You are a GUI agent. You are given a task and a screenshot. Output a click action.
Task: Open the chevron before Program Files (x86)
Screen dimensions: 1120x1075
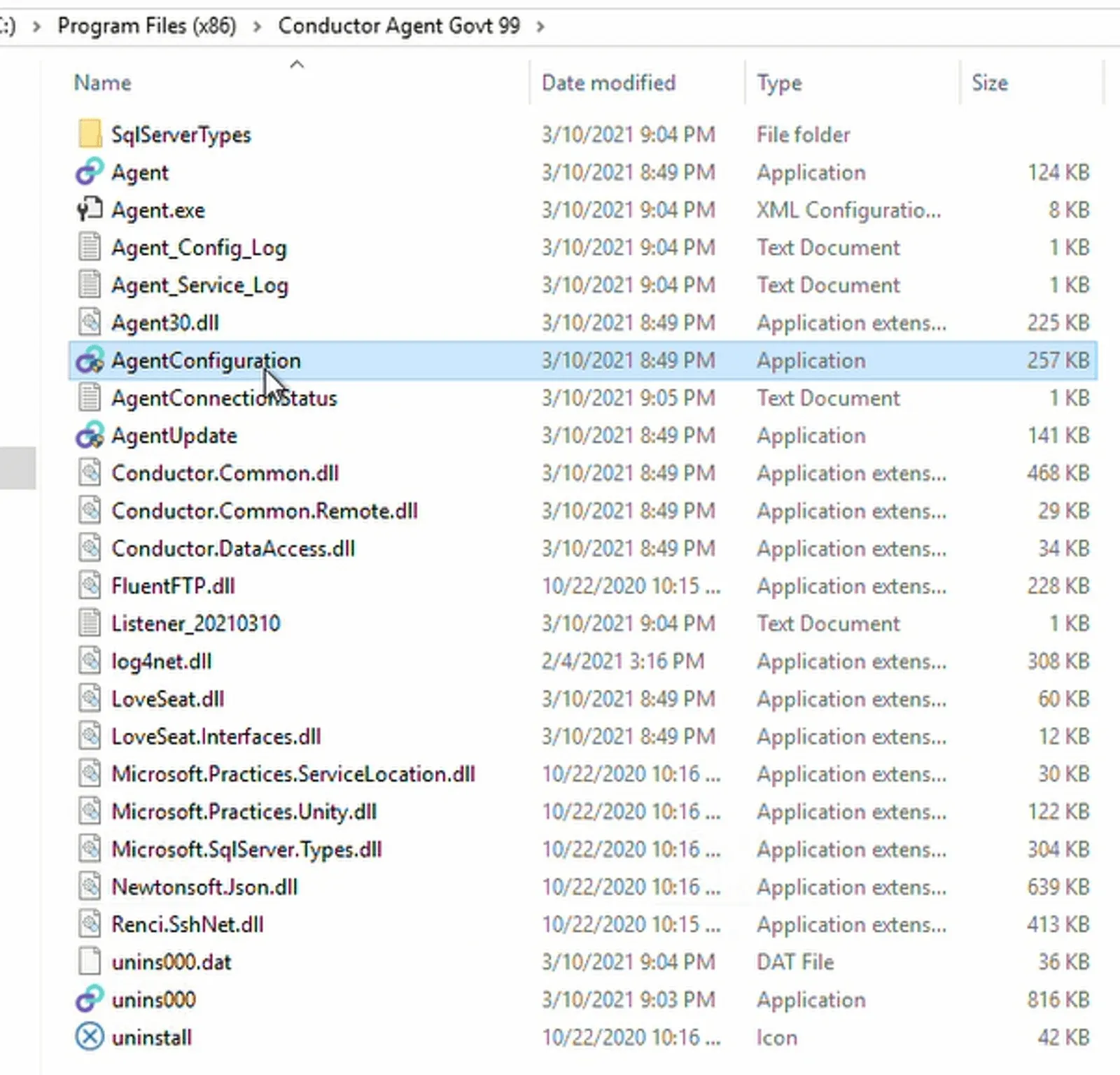point(37,27)
